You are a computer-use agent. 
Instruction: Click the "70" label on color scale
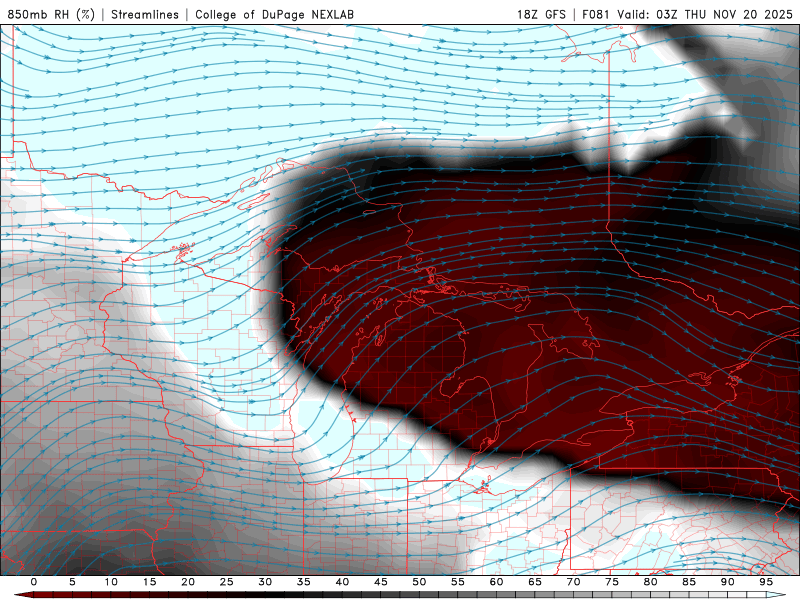click(573, 582)
